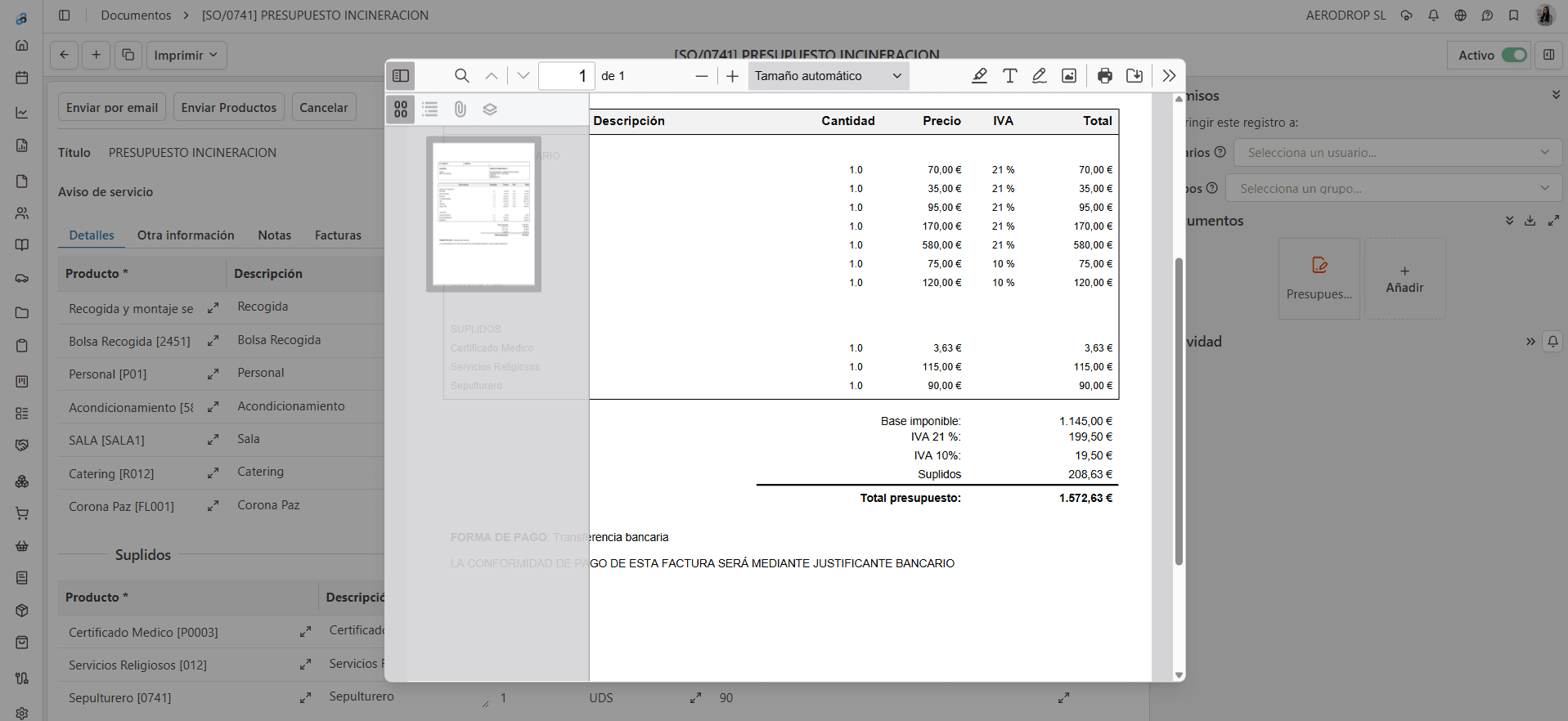Show layers in PDF sidebar

[489, 110]
